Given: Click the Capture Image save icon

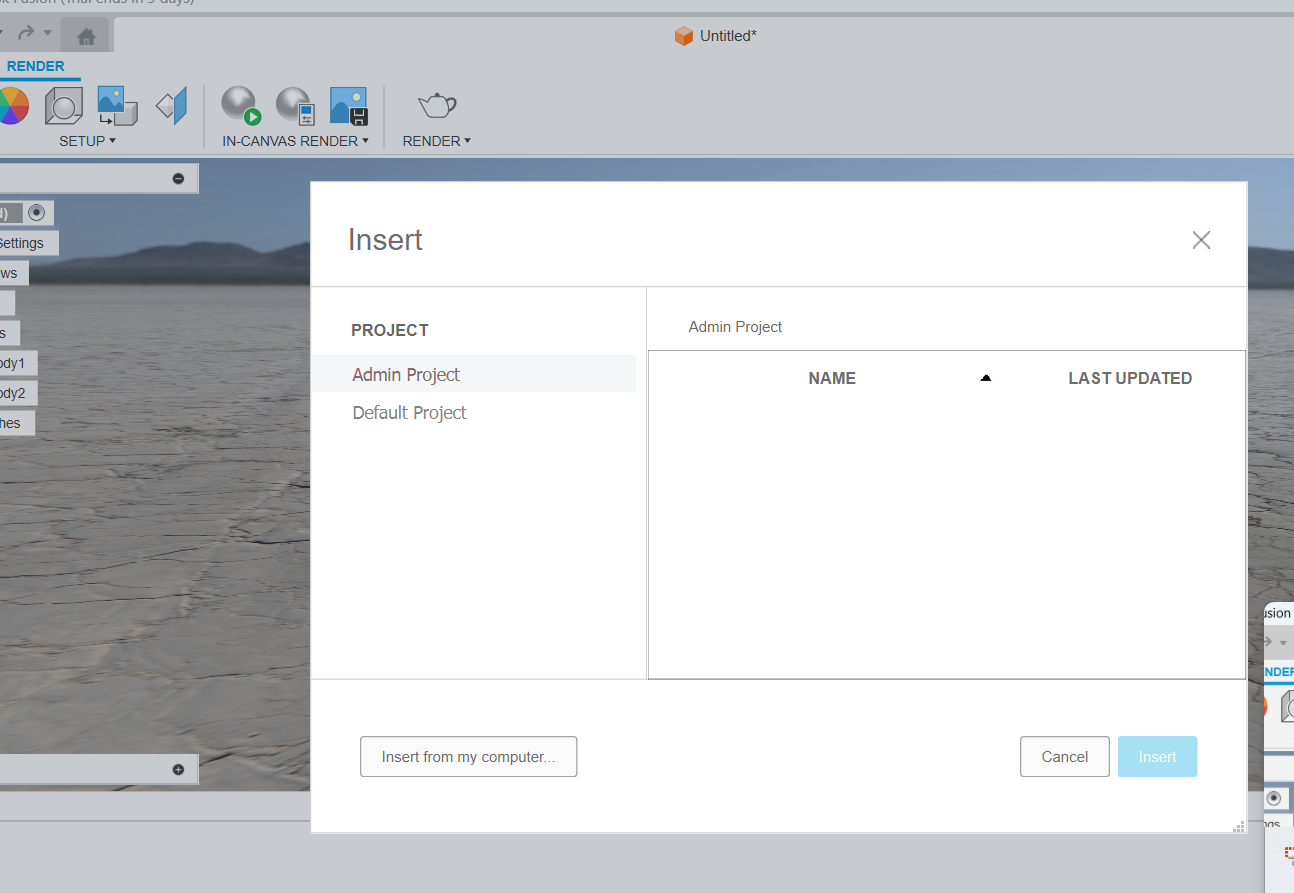Looking at the screenshot, I should [x=348, y=106].
